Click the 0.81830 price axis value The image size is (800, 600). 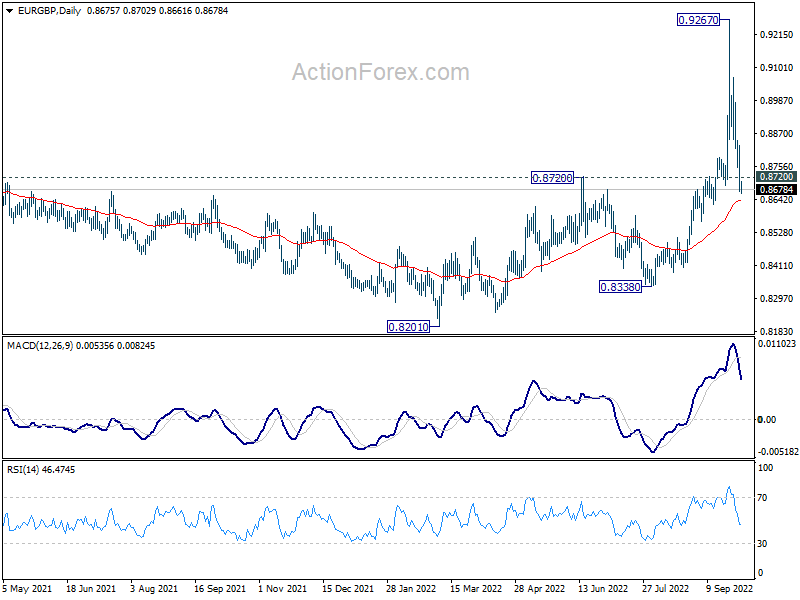777,332
